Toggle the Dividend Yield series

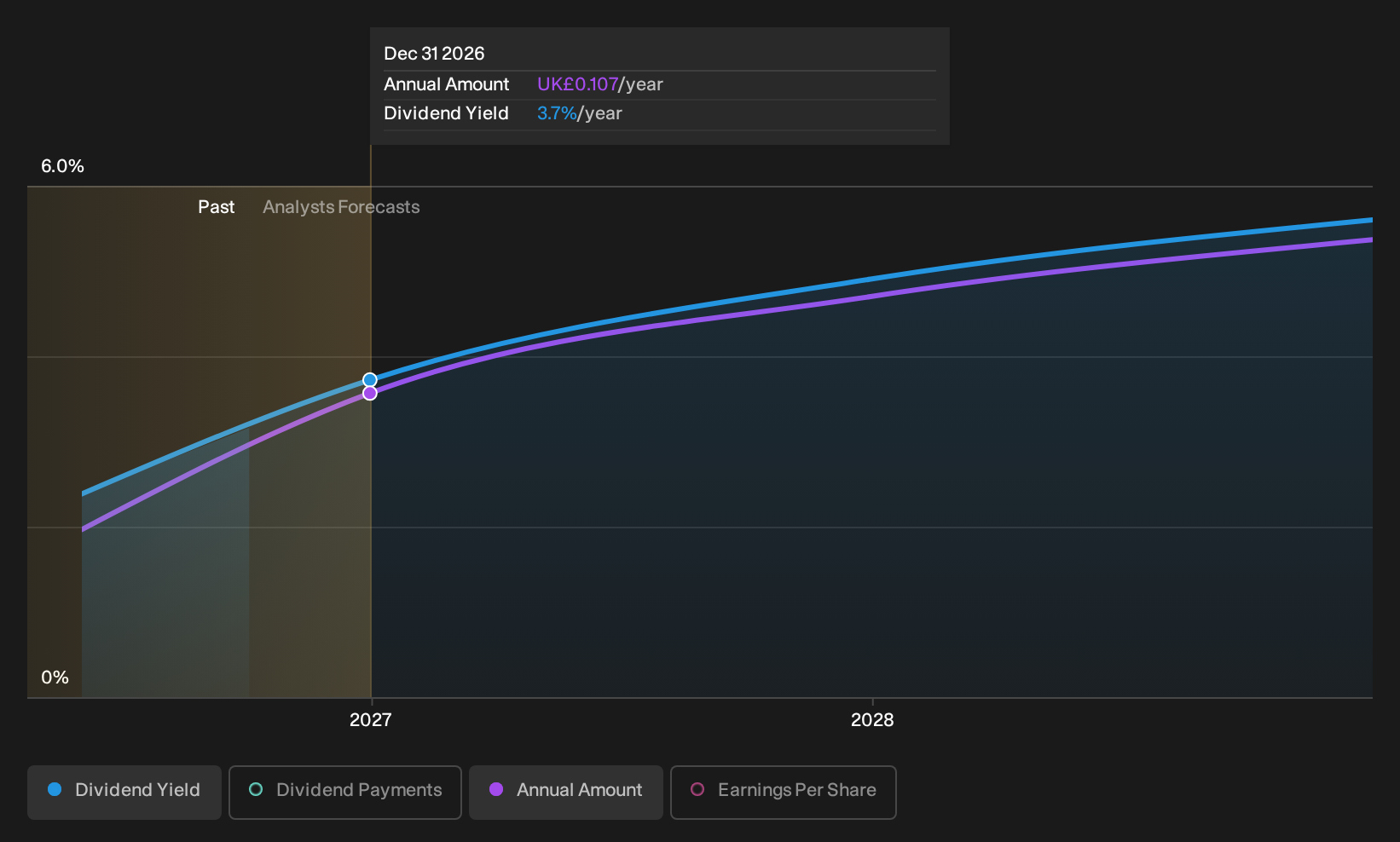[124, 793]
